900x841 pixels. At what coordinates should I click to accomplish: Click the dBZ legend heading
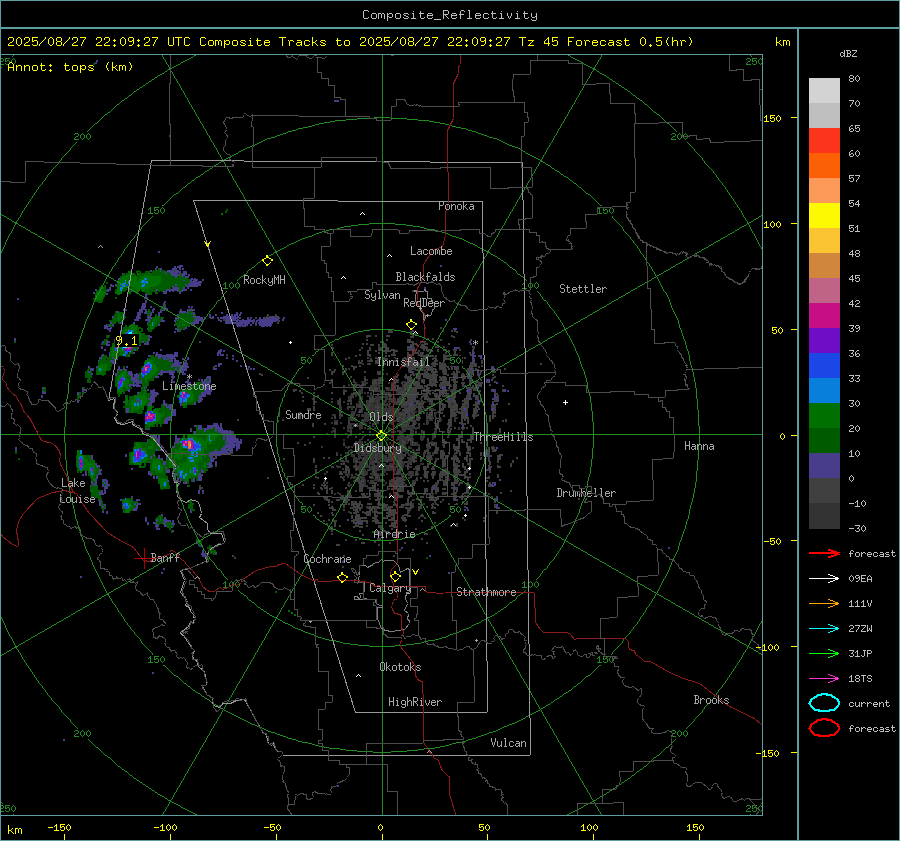[x=848, y=54]
